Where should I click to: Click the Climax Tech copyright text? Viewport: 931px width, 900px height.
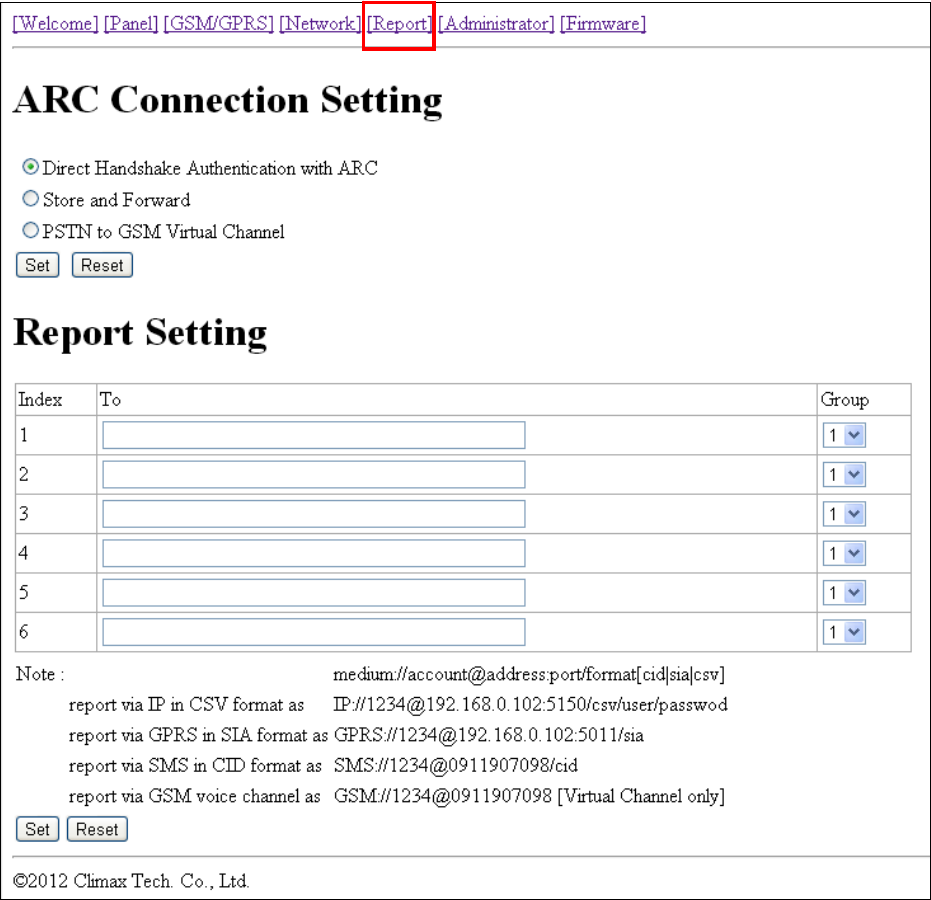131,880
